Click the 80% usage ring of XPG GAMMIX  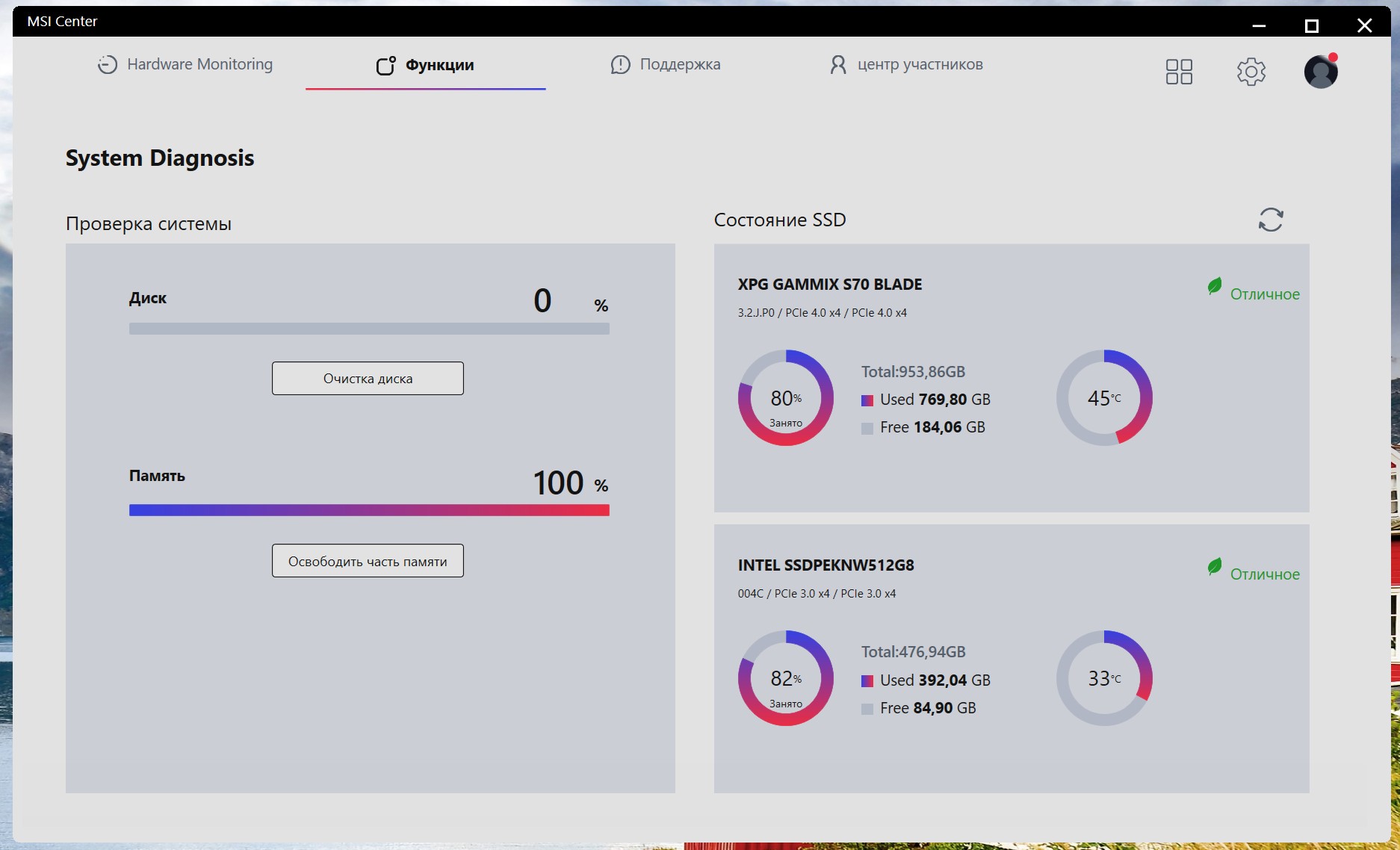pos(786,398)
